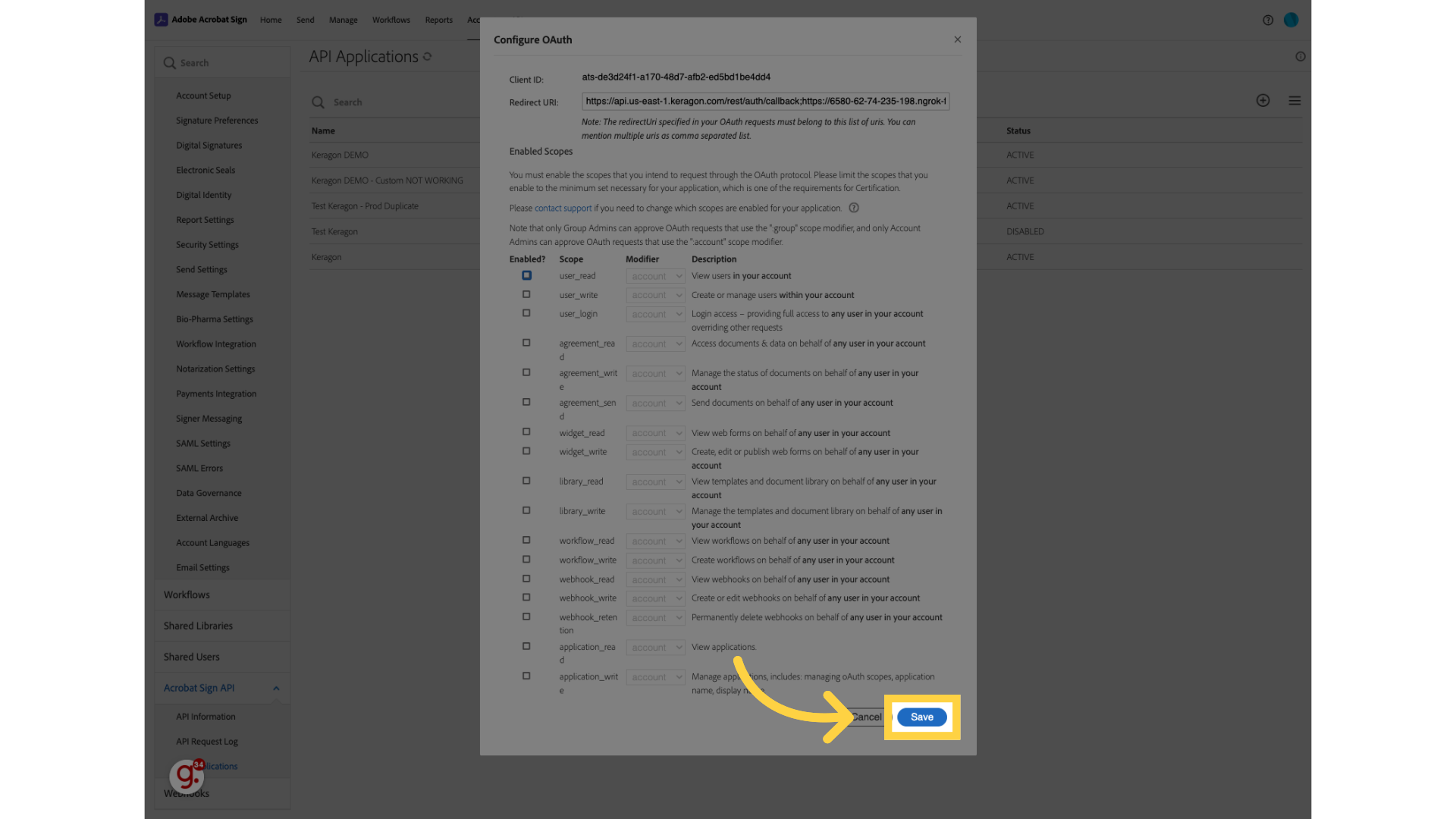Viewport: 1456px width, 819px height.
Task: Open the Home menu
Action: click(x=271, y=20)
